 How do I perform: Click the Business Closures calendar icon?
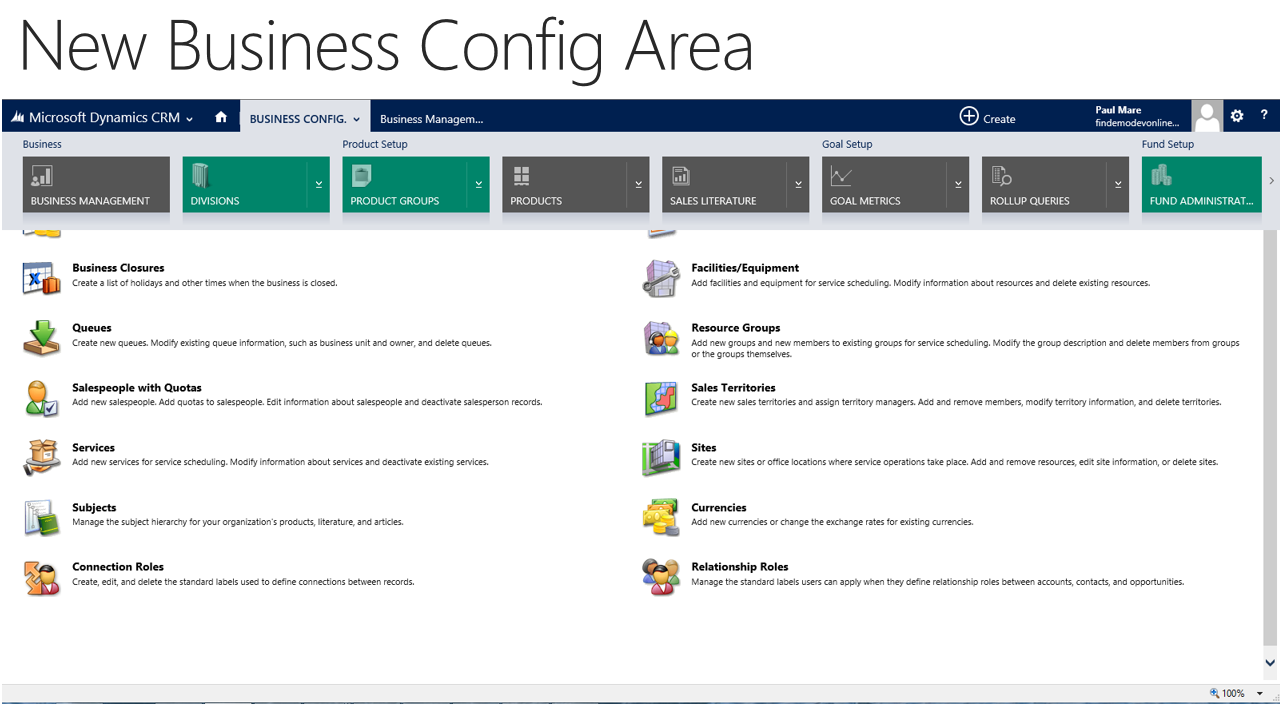[42, 278]
